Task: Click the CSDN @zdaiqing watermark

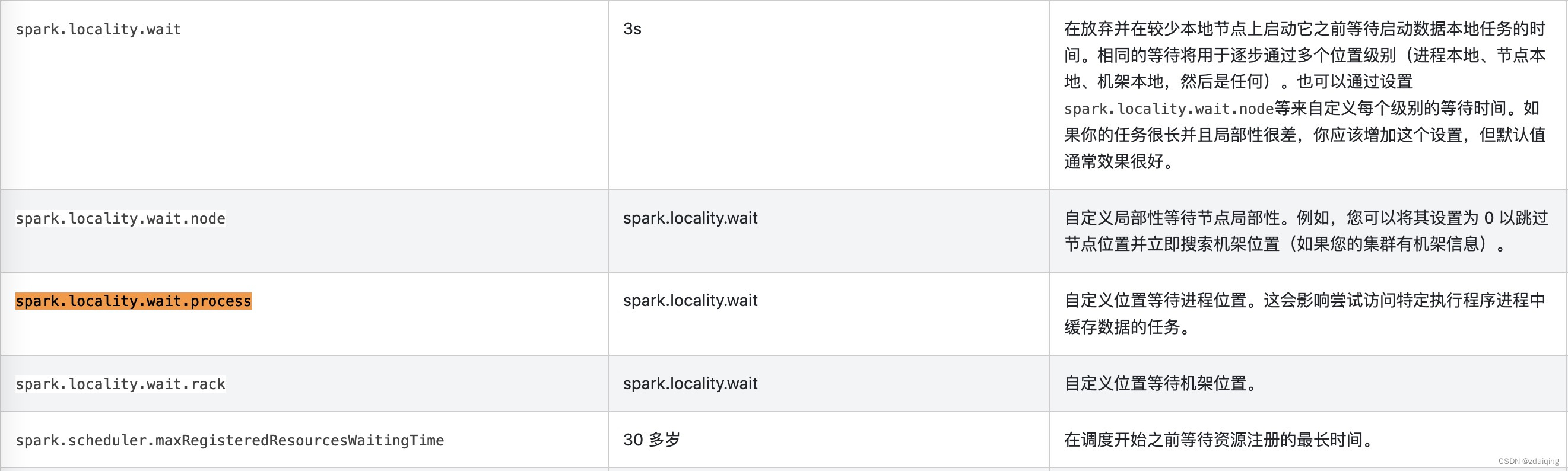Action: [x=1528, y=462]
